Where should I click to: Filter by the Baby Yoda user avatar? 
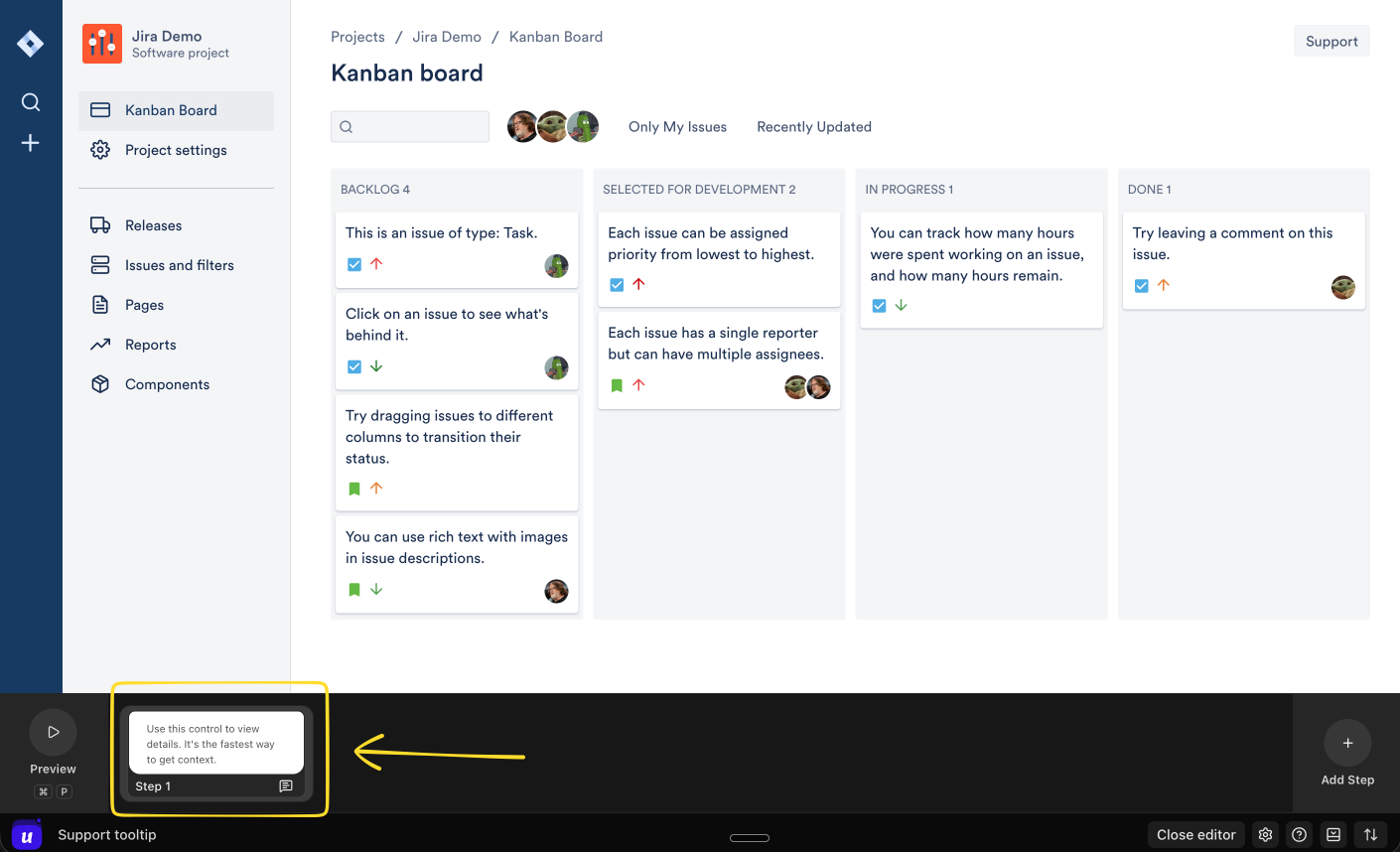click(552, 126)
